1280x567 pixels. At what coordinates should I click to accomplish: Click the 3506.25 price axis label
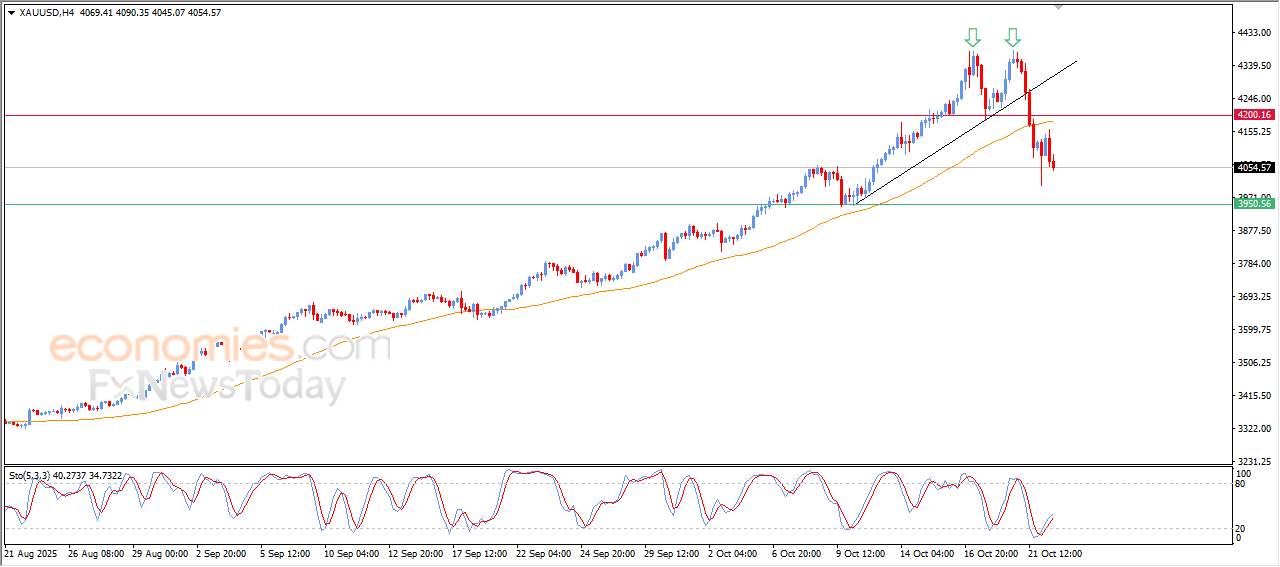1254,363
